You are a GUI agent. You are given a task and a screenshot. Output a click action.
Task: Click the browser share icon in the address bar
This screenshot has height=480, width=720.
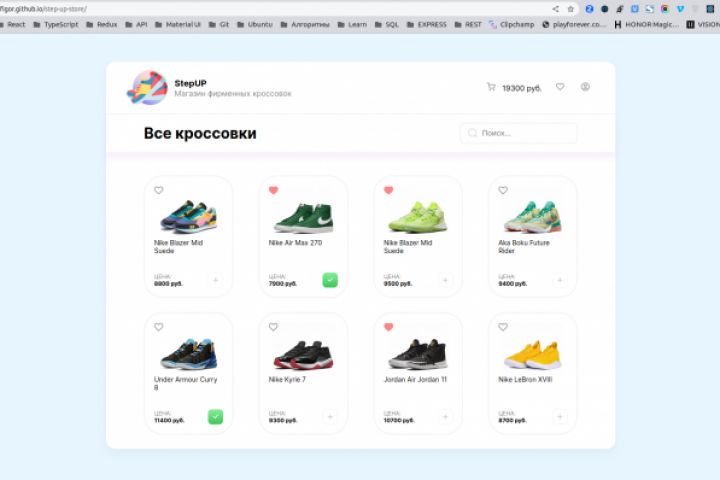pos(556,9)
